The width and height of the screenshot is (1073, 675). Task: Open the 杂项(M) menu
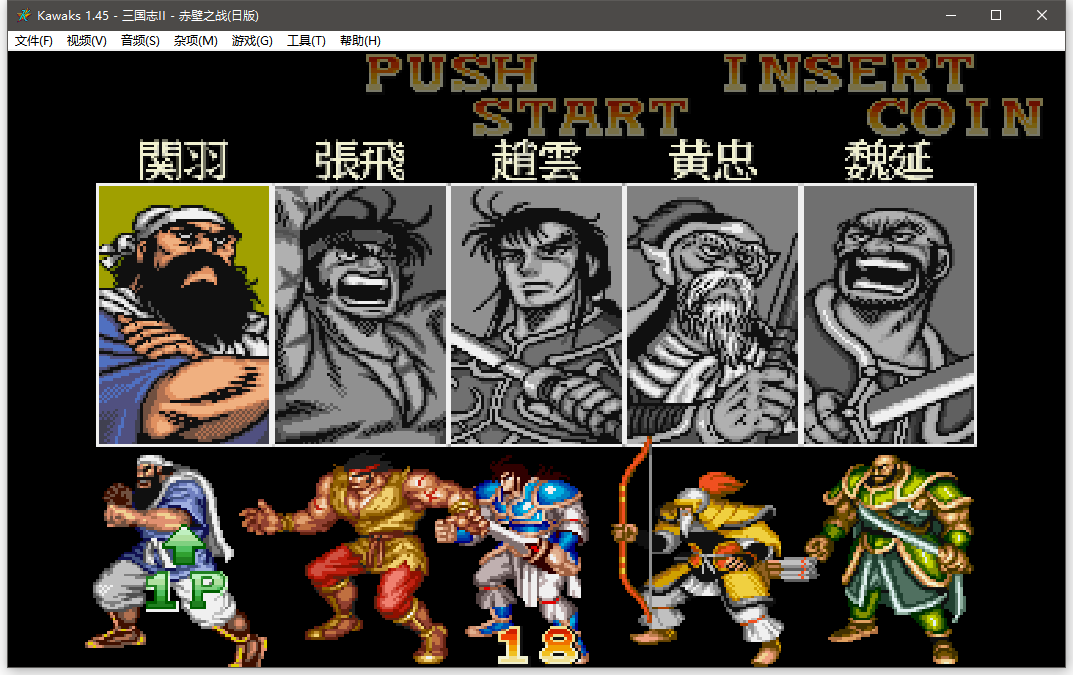coord(195,41)
